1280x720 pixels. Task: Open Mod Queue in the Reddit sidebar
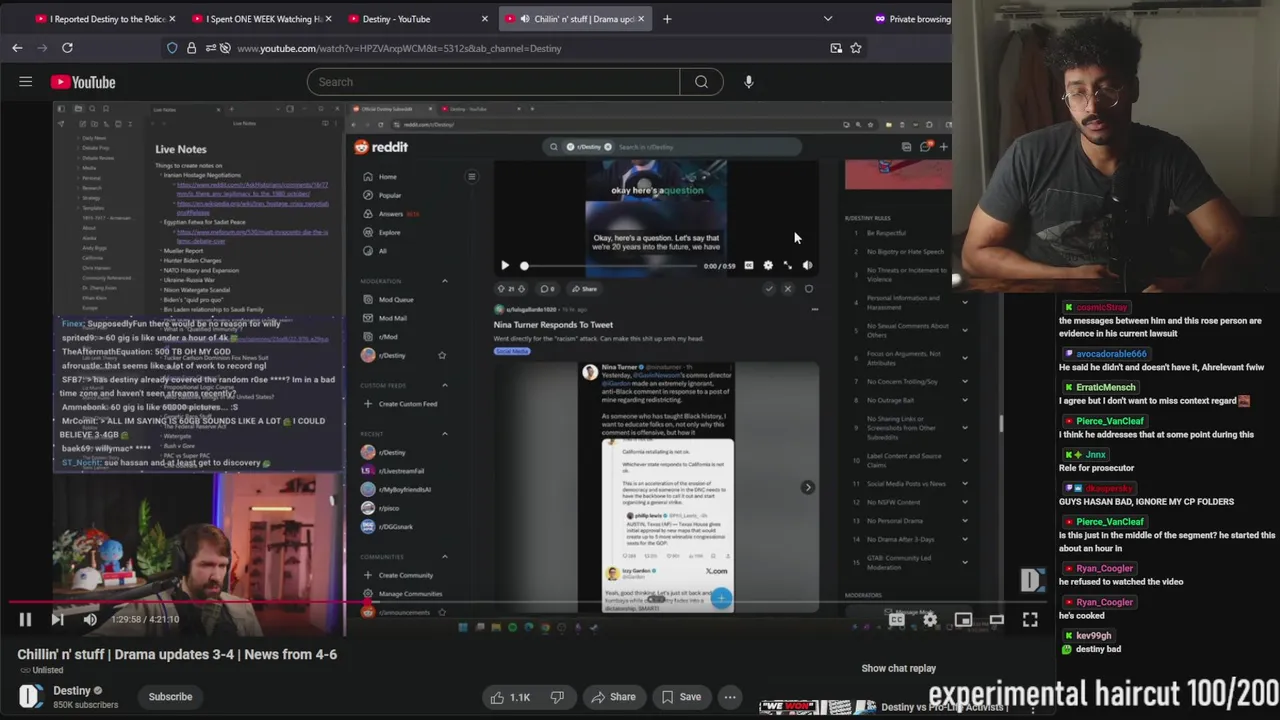(x=395, y=300)
